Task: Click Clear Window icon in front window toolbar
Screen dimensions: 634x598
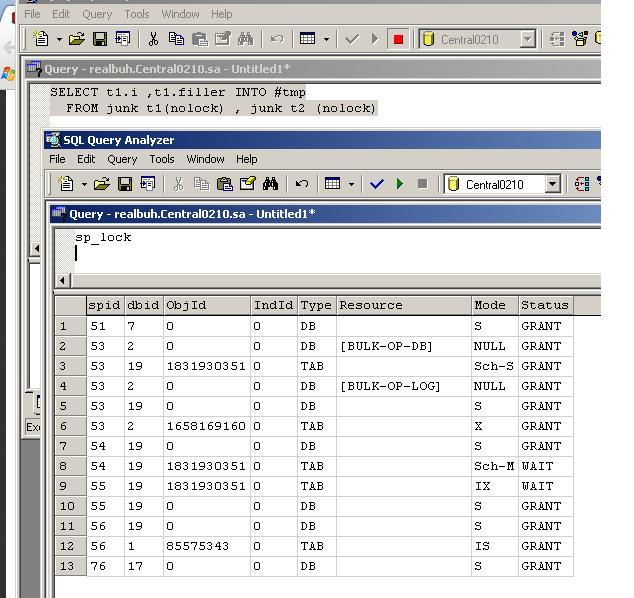Action: pyautogui.click(x=246, y=184)
